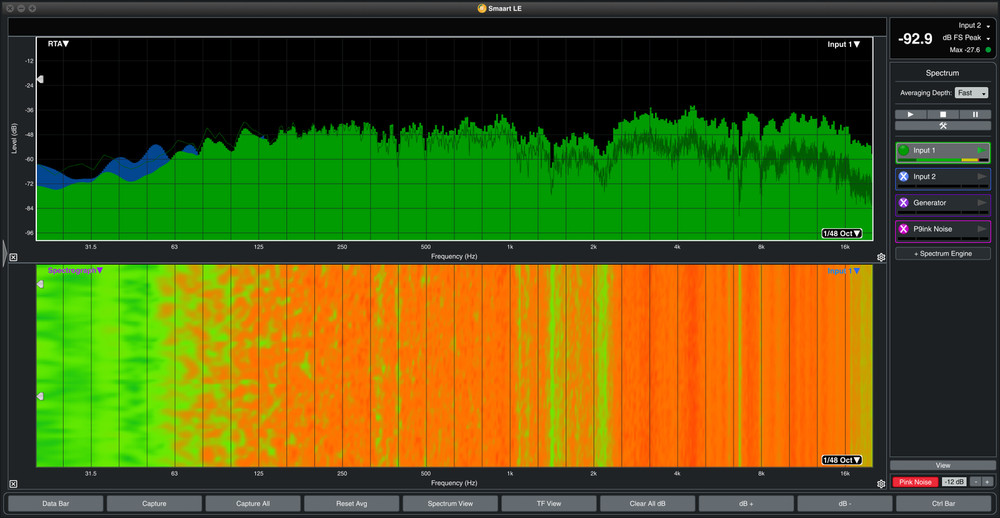The height and width of the screenshot is (518, 1000).
Task: Expand the RTA graph type menu
Action: (59, 44)
